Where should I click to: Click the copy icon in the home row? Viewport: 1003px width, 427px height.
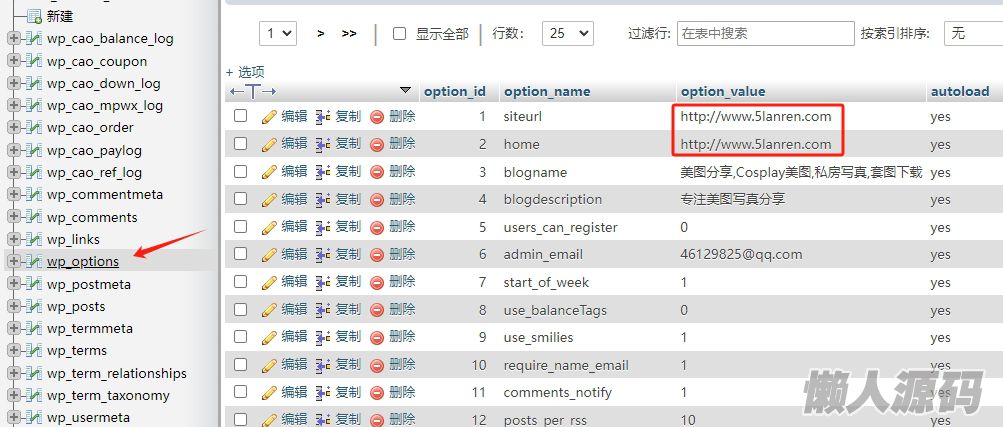(x=323, y=144)
